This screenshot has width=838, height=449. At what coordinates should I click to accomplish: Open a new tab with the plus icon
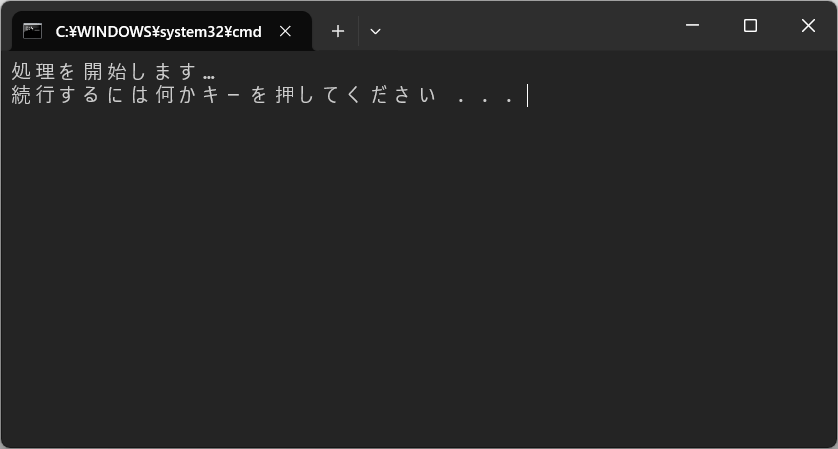[337, 32]
